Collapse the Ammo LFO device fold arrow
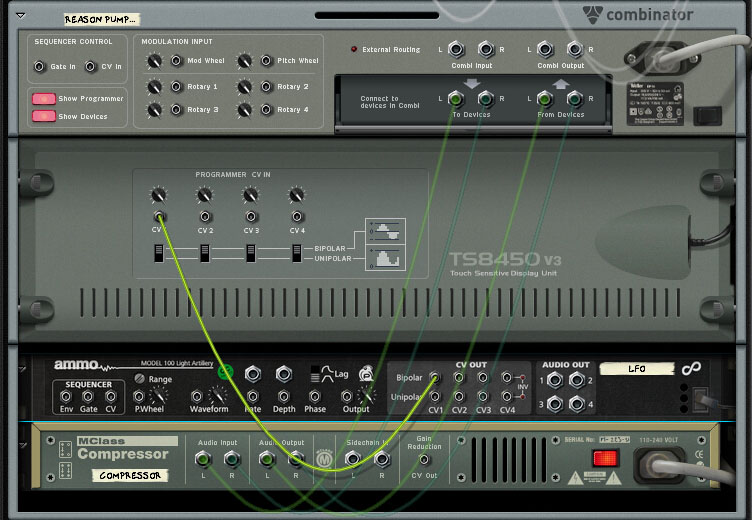 pos(23,369)
